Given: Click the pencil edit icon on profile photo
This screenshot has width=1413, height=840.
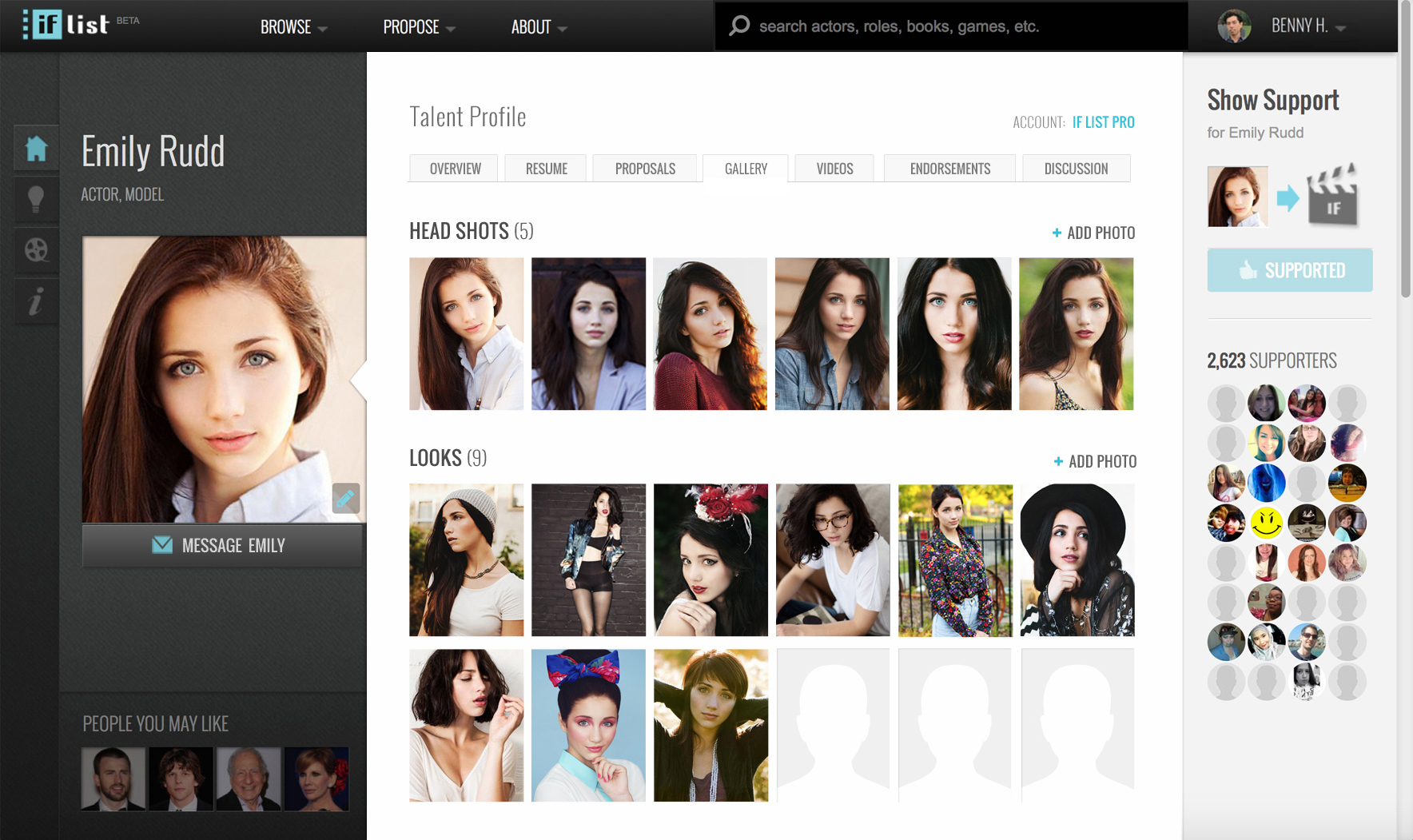Looking at the screenshot, I should click(x=345, y=498).
